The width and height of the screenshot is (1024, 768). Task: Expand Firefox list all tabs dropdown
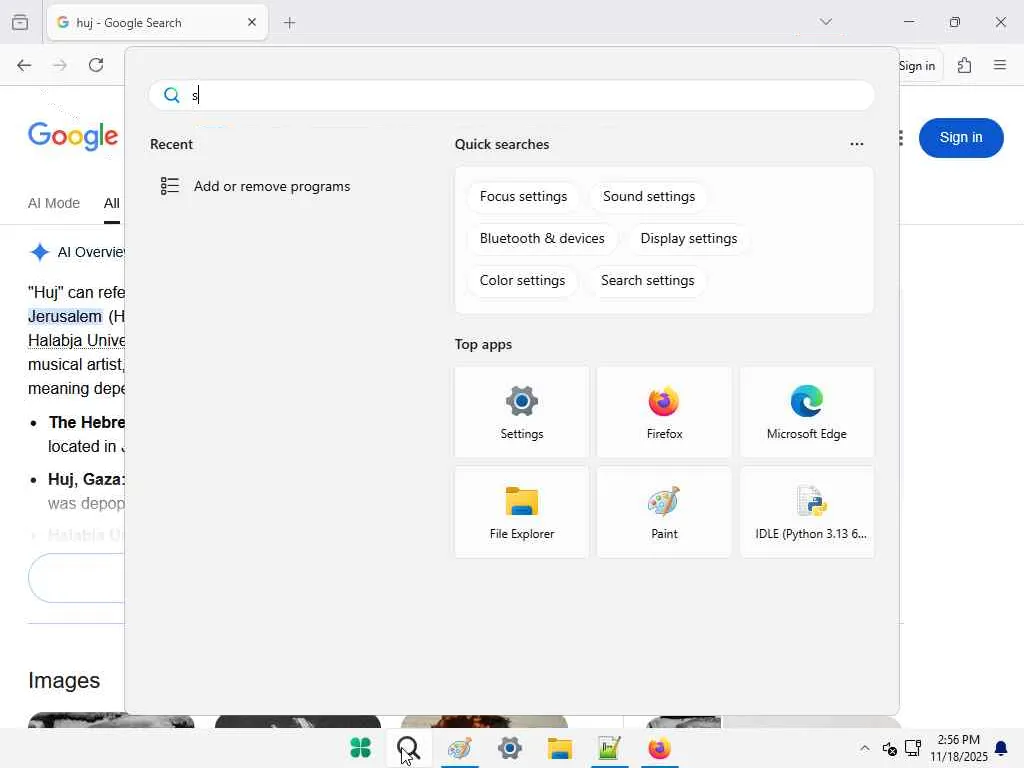point(825,22)
